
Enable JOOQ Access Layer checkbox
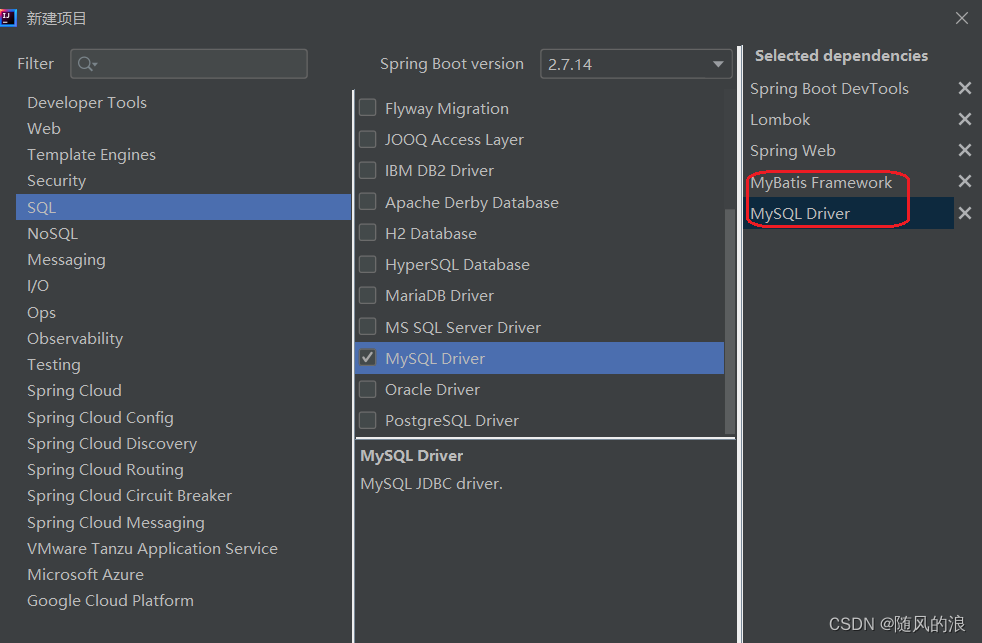click(x=368, y=139)
